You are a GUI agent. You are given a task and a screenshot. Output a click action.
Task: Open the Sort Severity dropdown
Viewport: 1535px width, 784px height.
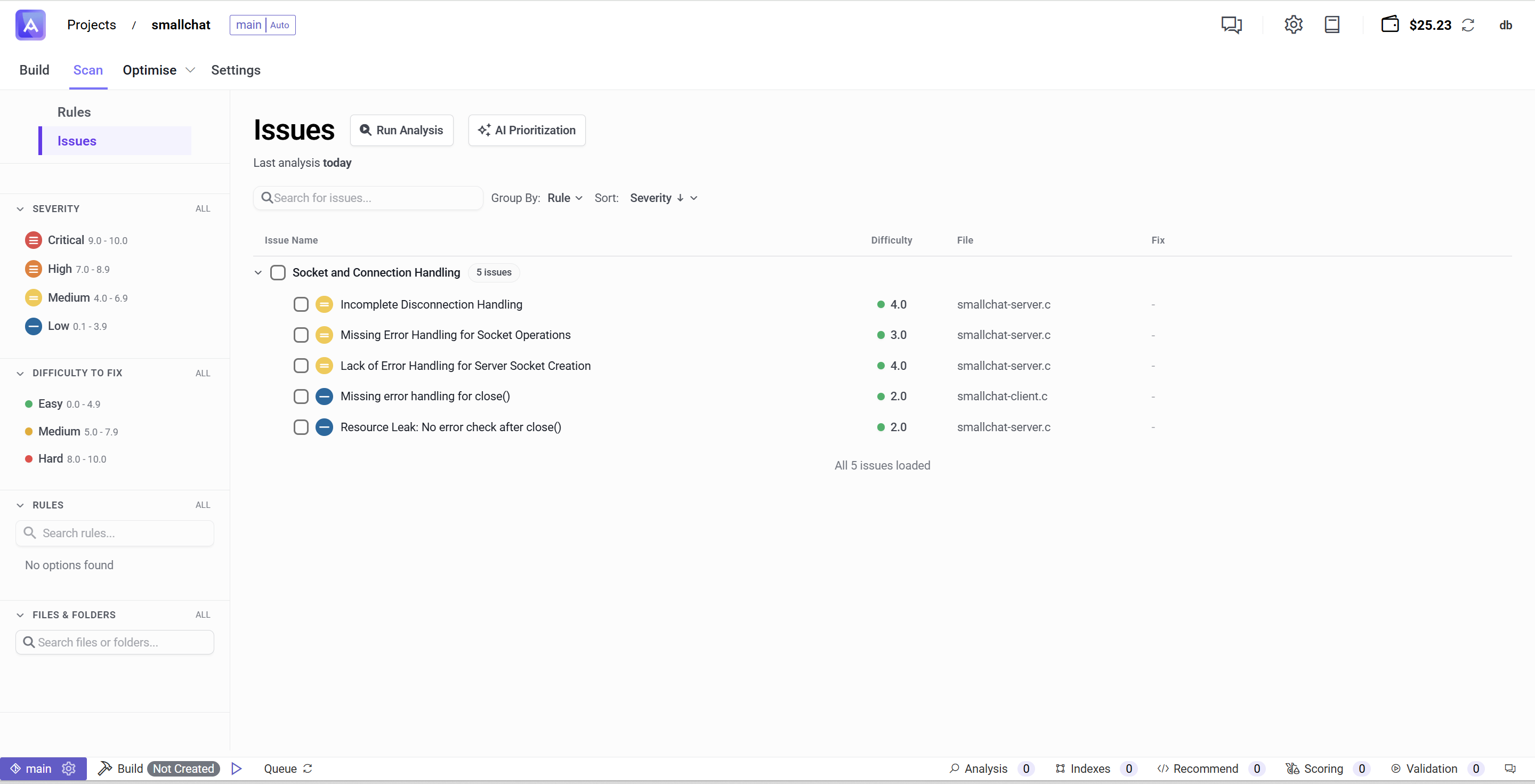[x=663, y=198]
